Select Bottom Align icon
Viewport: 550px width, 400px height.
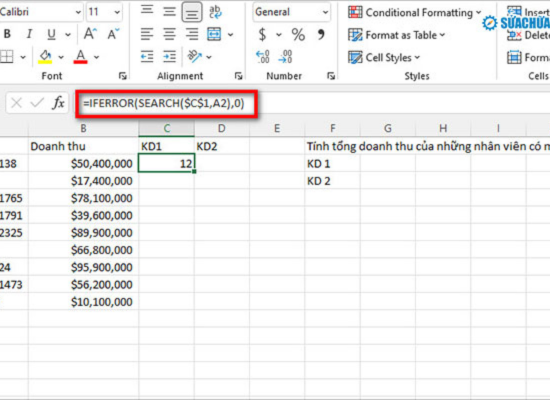pos(192,12)
